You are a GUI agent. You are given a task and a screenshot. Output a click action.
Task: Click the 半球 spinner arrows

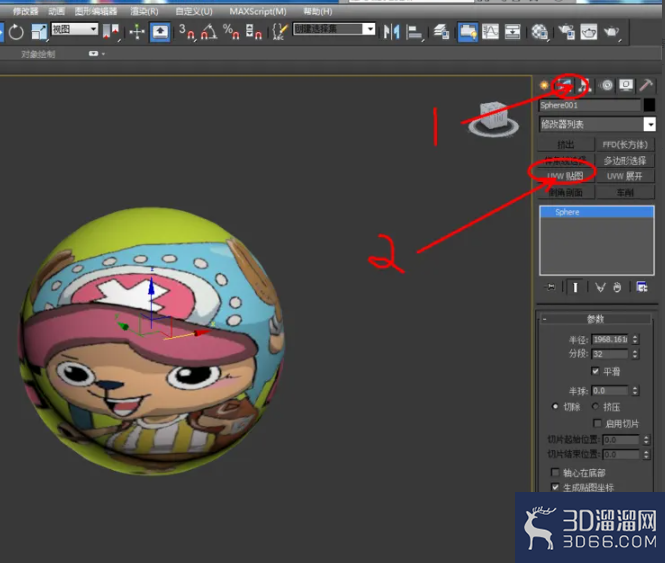point(635,390)
